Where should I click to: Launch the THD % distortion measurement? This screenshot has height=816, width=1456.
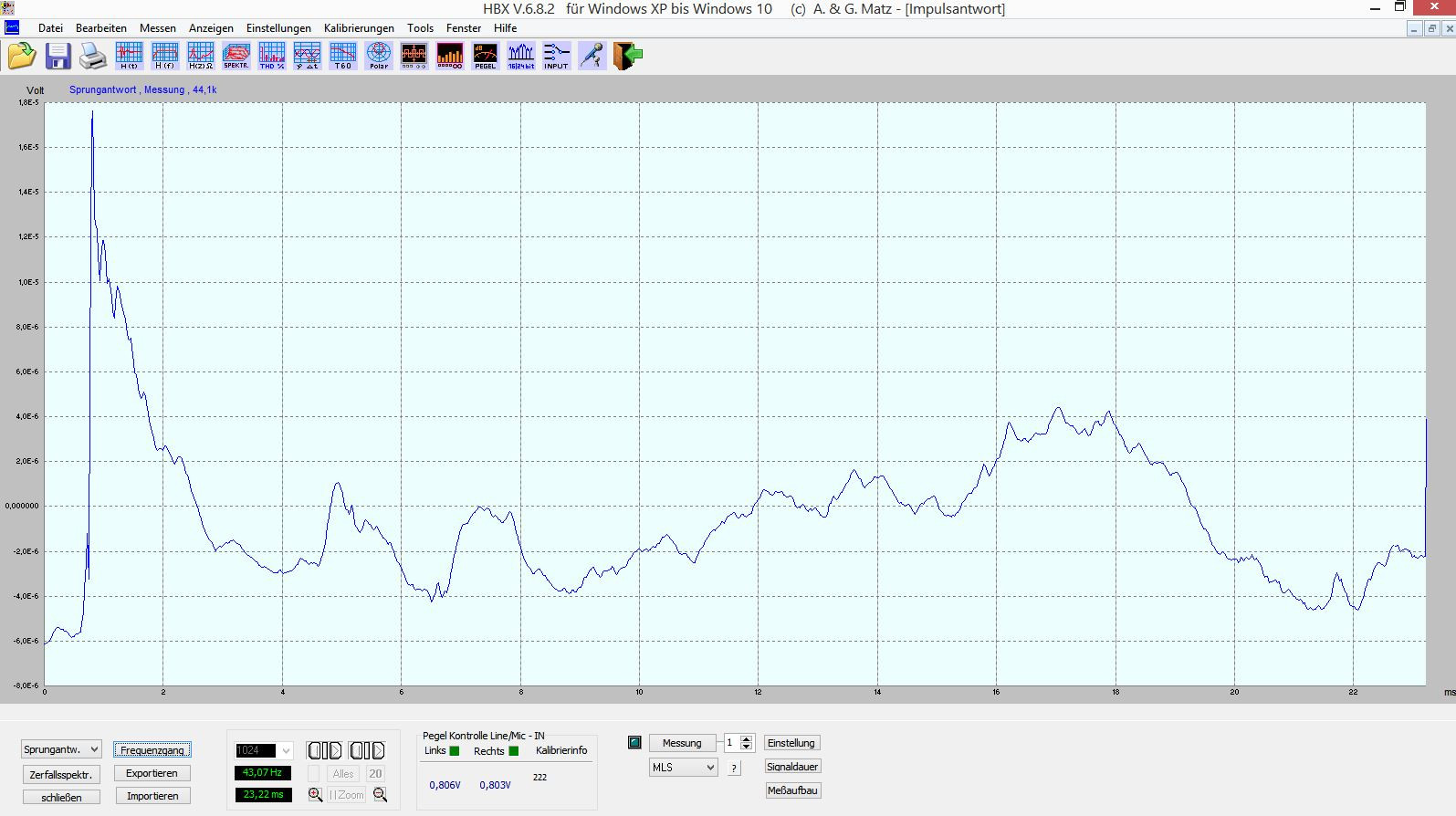272,56
